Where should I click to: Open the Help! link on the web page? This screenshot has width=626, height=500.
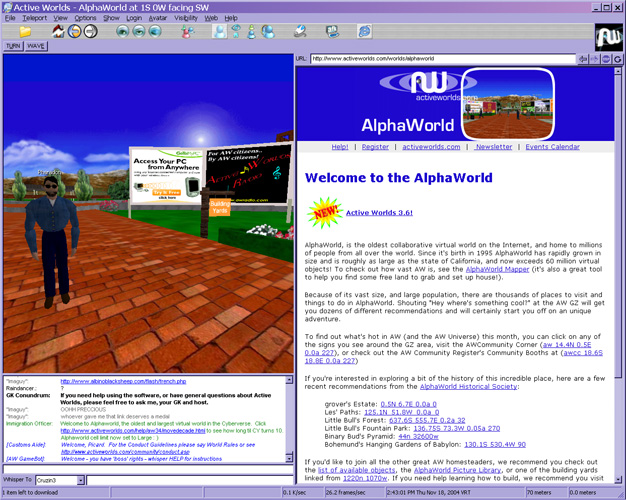pyautogui.click(x=340, y=147)
